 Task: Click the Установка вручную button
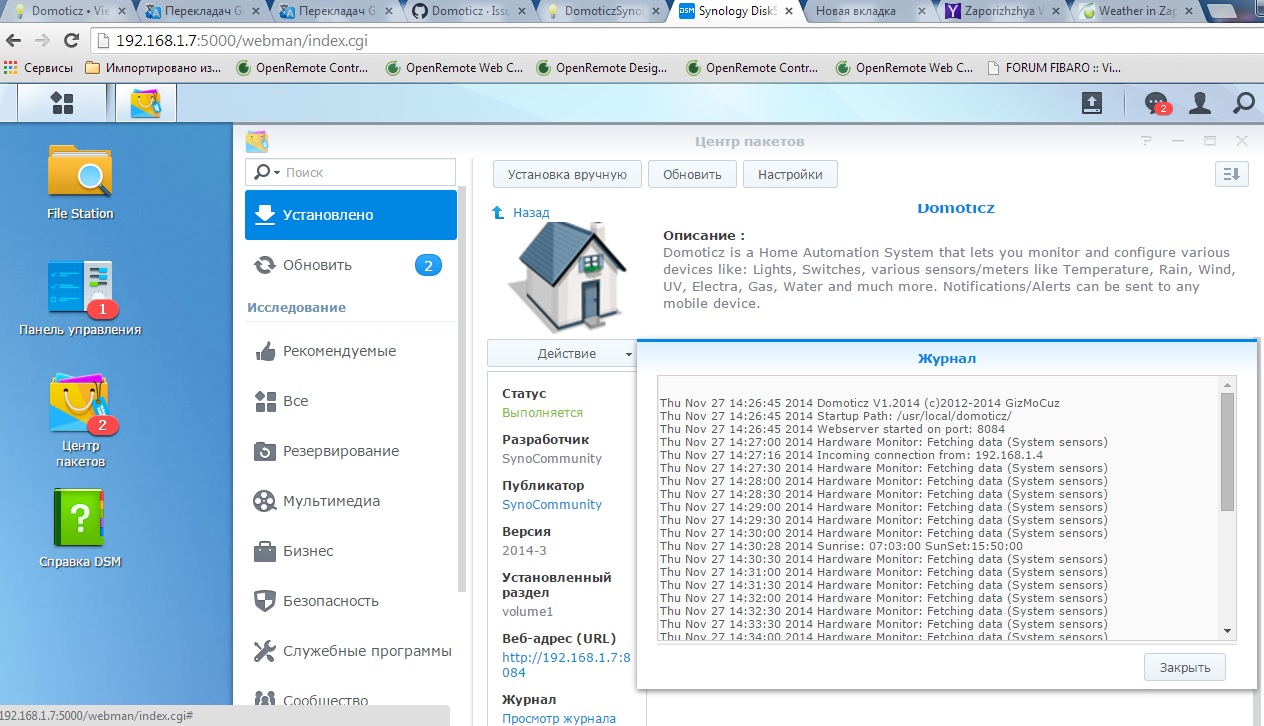(x=567, y=174)
